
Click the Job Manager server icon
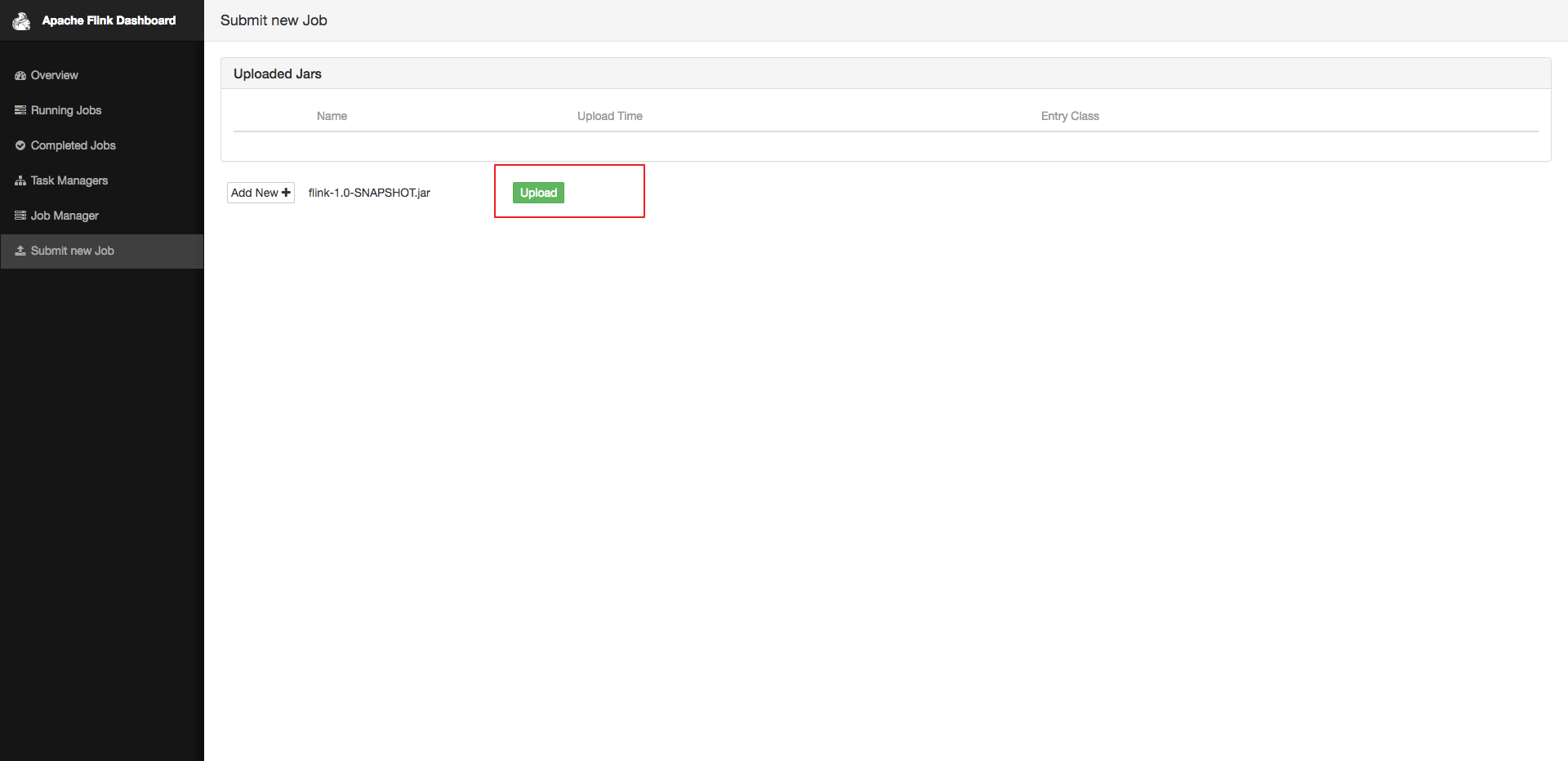pos(20,216)
